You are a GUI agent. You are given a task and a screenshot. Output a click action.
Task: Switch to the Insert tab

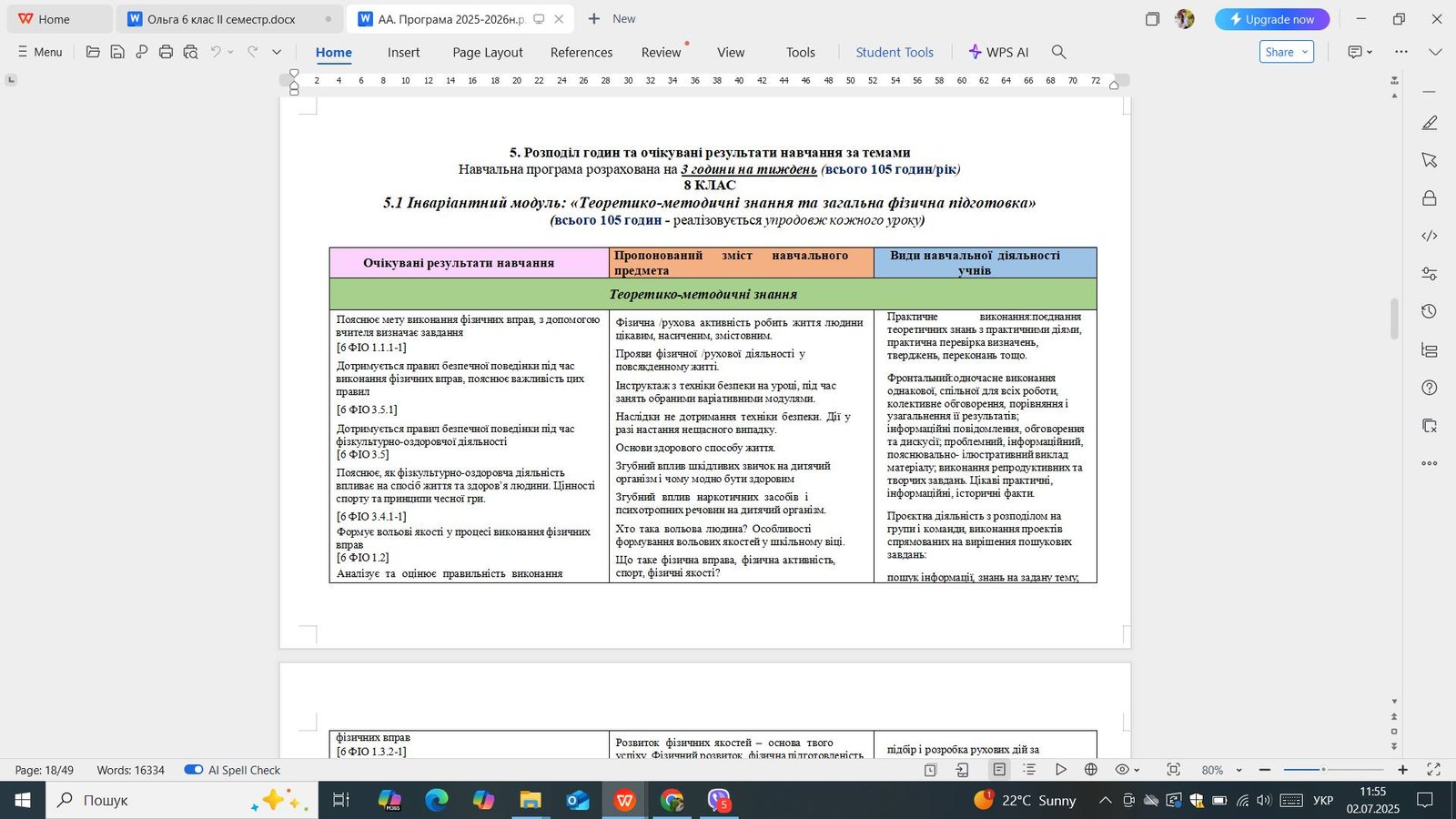pyautogui.click(x=403, y=52)
